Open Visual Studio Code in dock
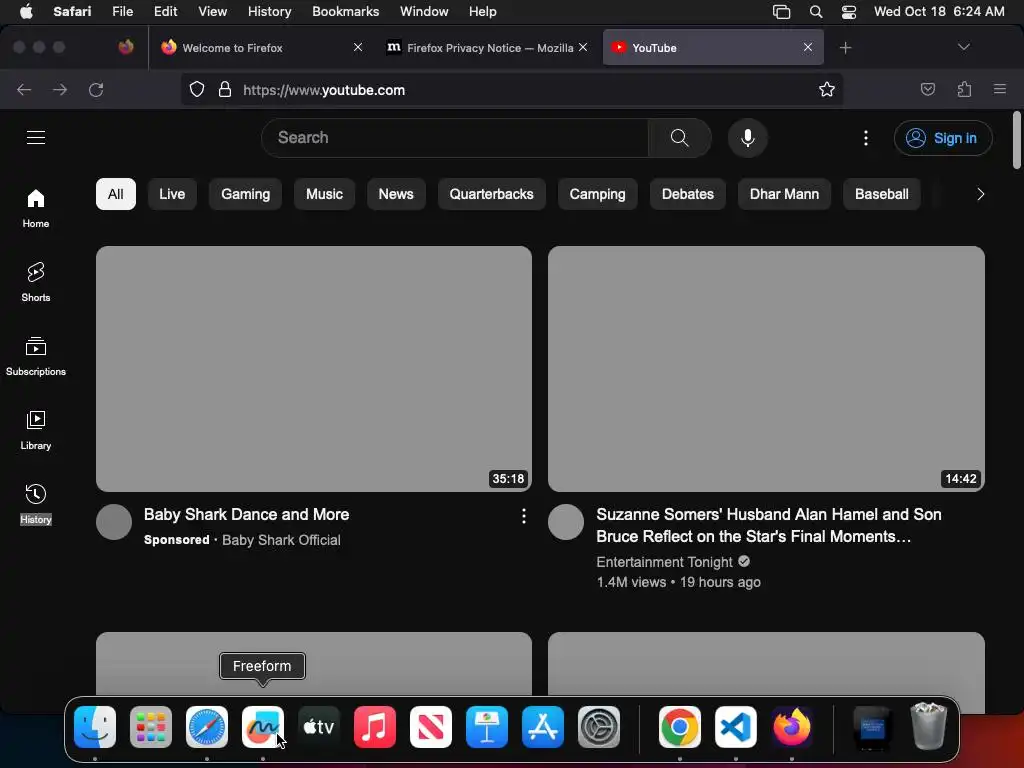The image size is (1024, 768). pyautogui.click(x=735, y=727)
